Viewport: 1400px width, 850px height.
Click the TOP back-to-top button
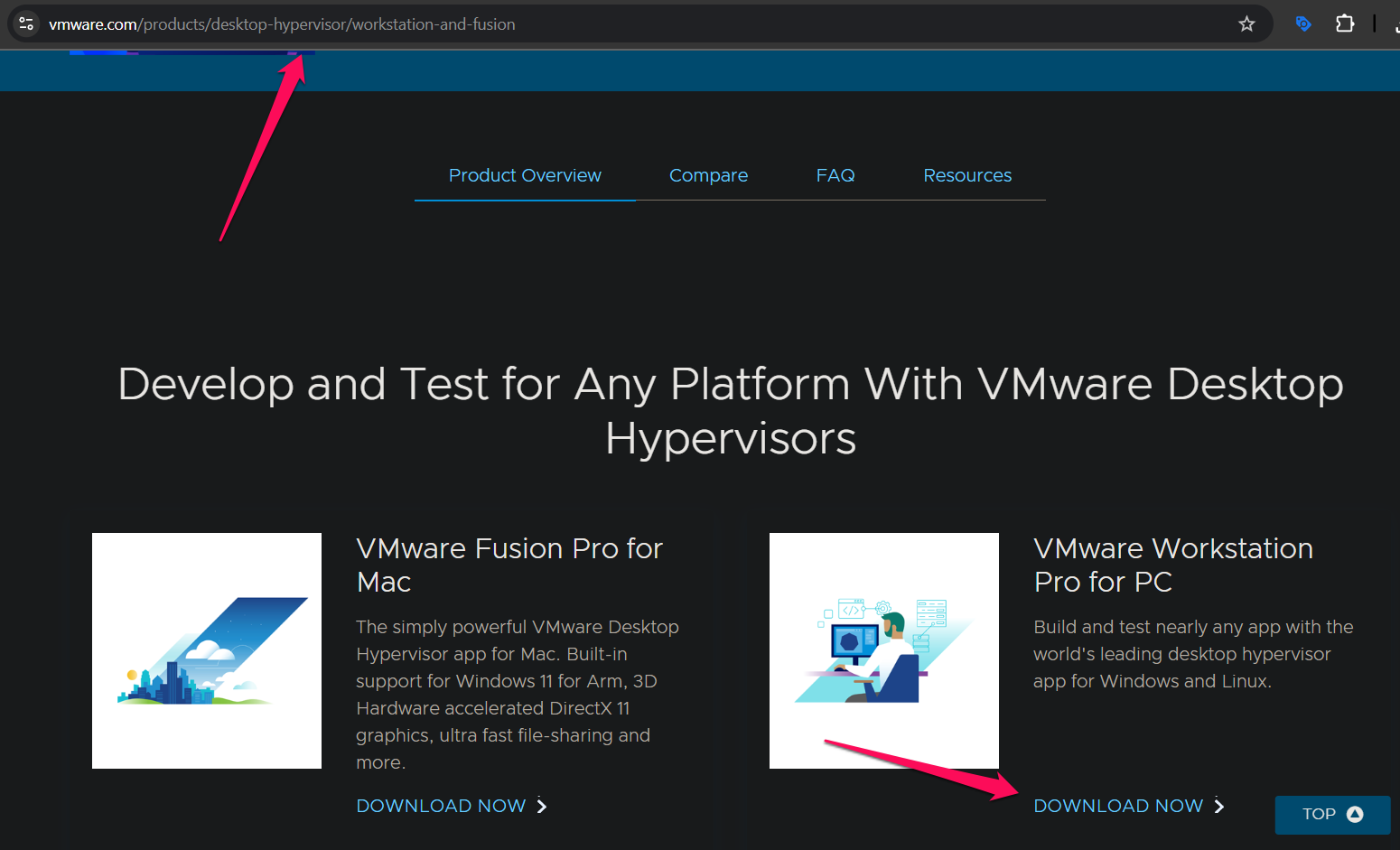click(x=1332, y=815)
